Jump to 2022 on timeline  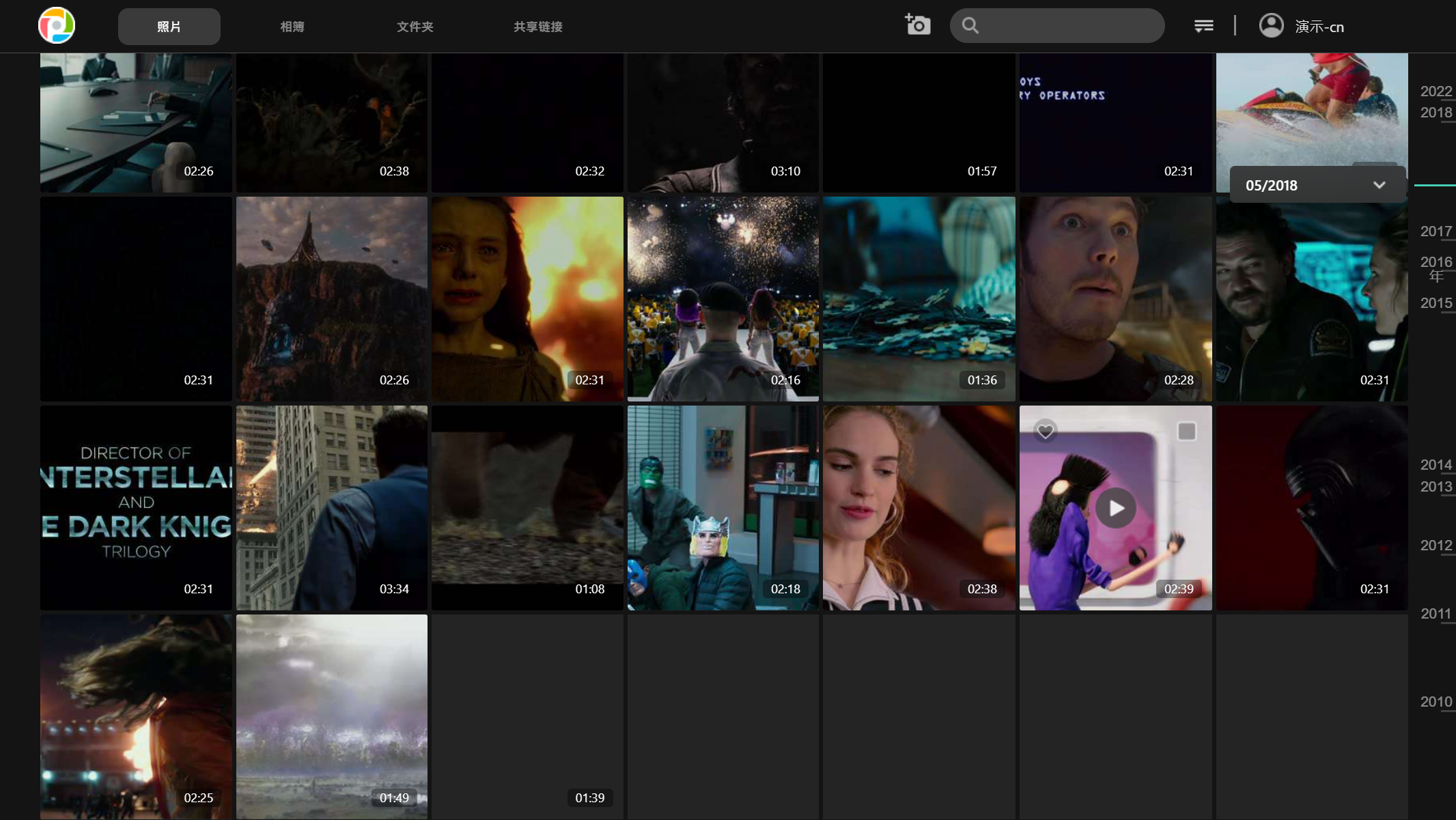tap(1436, 91)
